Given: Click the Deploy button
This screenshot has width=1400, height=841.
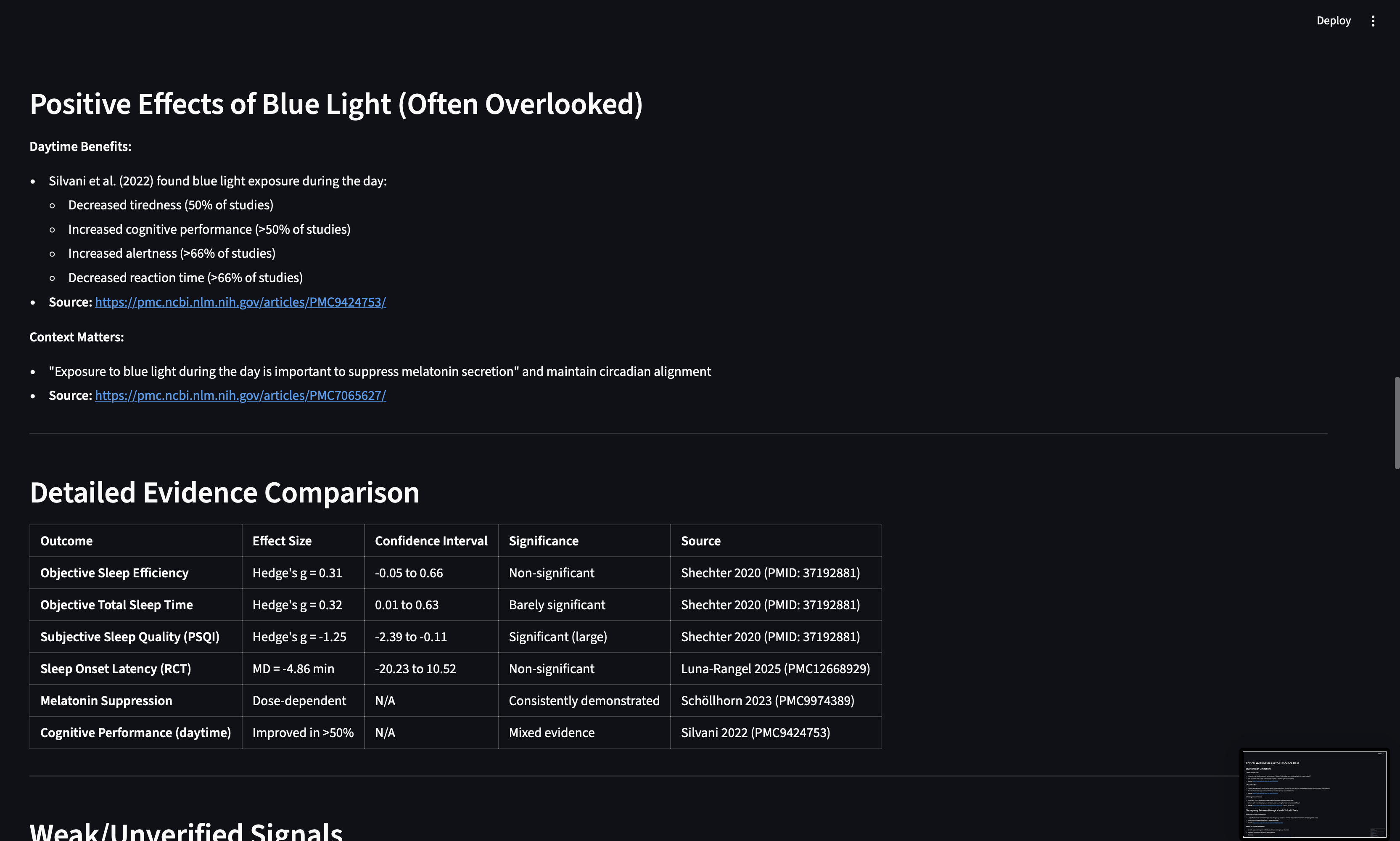Looking at the screenshot, I should [x=1333, y=21].
